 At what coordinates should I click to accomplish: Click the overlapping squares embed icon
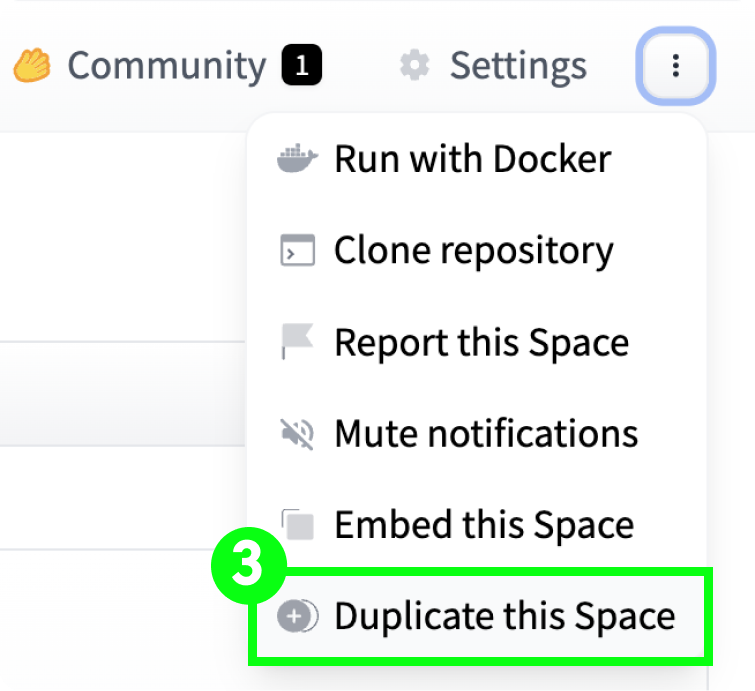coord(297,525)
